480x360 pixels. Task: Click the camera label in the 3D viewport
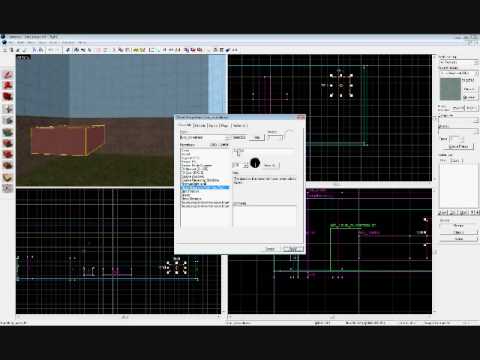point(24,58)
